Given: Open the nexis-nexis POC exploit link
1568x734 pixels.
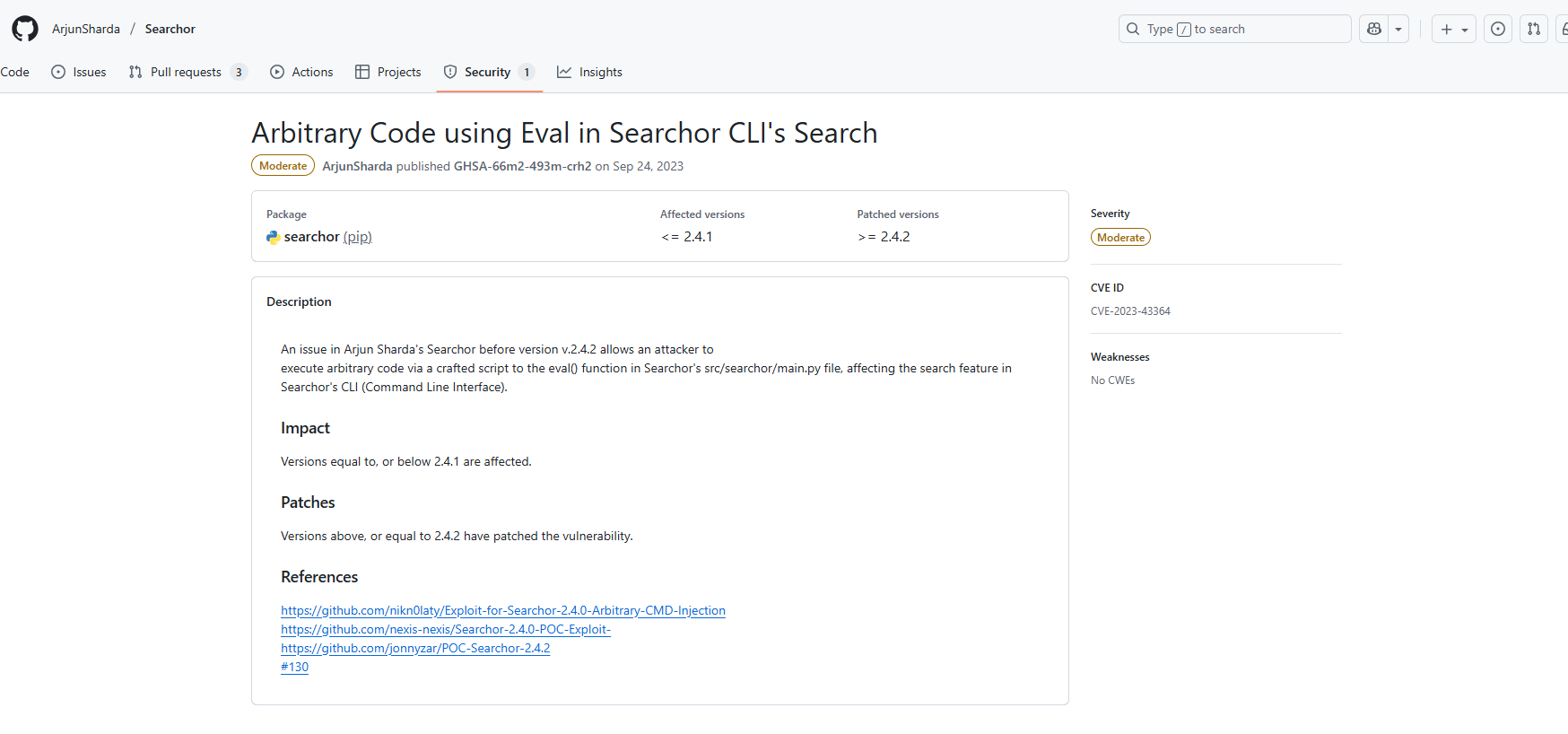Looking at the screenshot, I should coord(446,629).
